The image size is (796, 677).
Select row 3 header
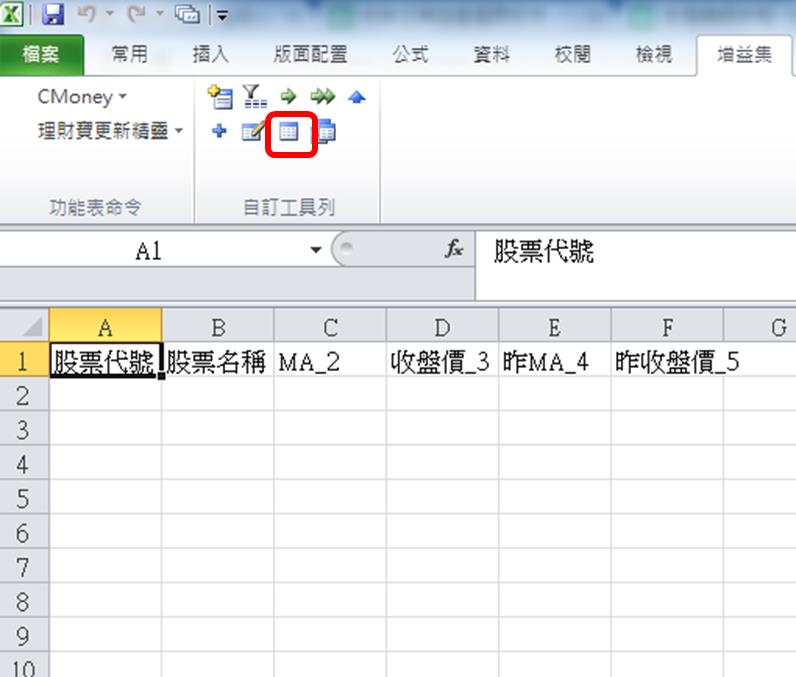coord(24,430)
